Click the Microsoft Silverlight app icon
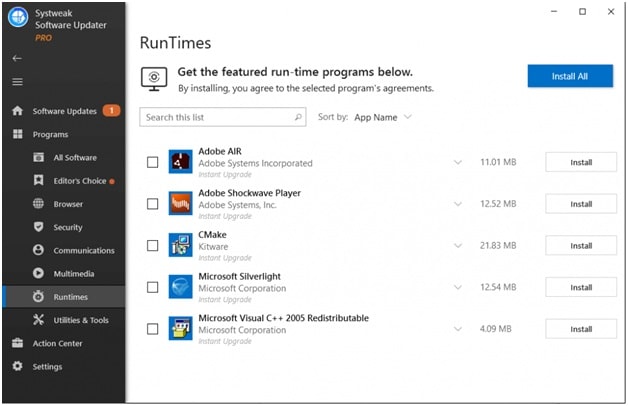The width and height of the screenshot is (628, 406). click(180, 287)
